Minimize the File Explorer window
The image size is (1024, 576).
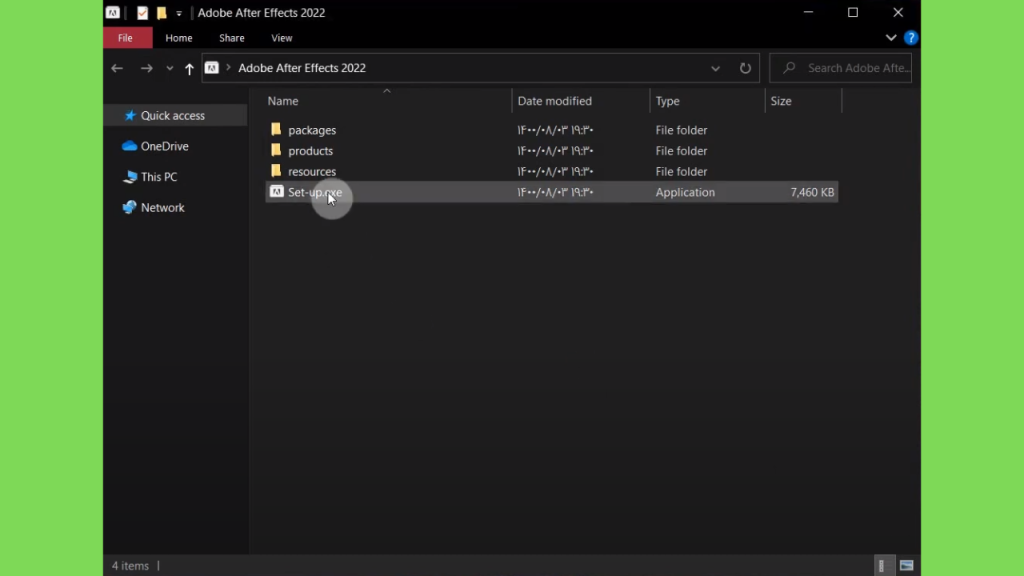click(808, 12)
